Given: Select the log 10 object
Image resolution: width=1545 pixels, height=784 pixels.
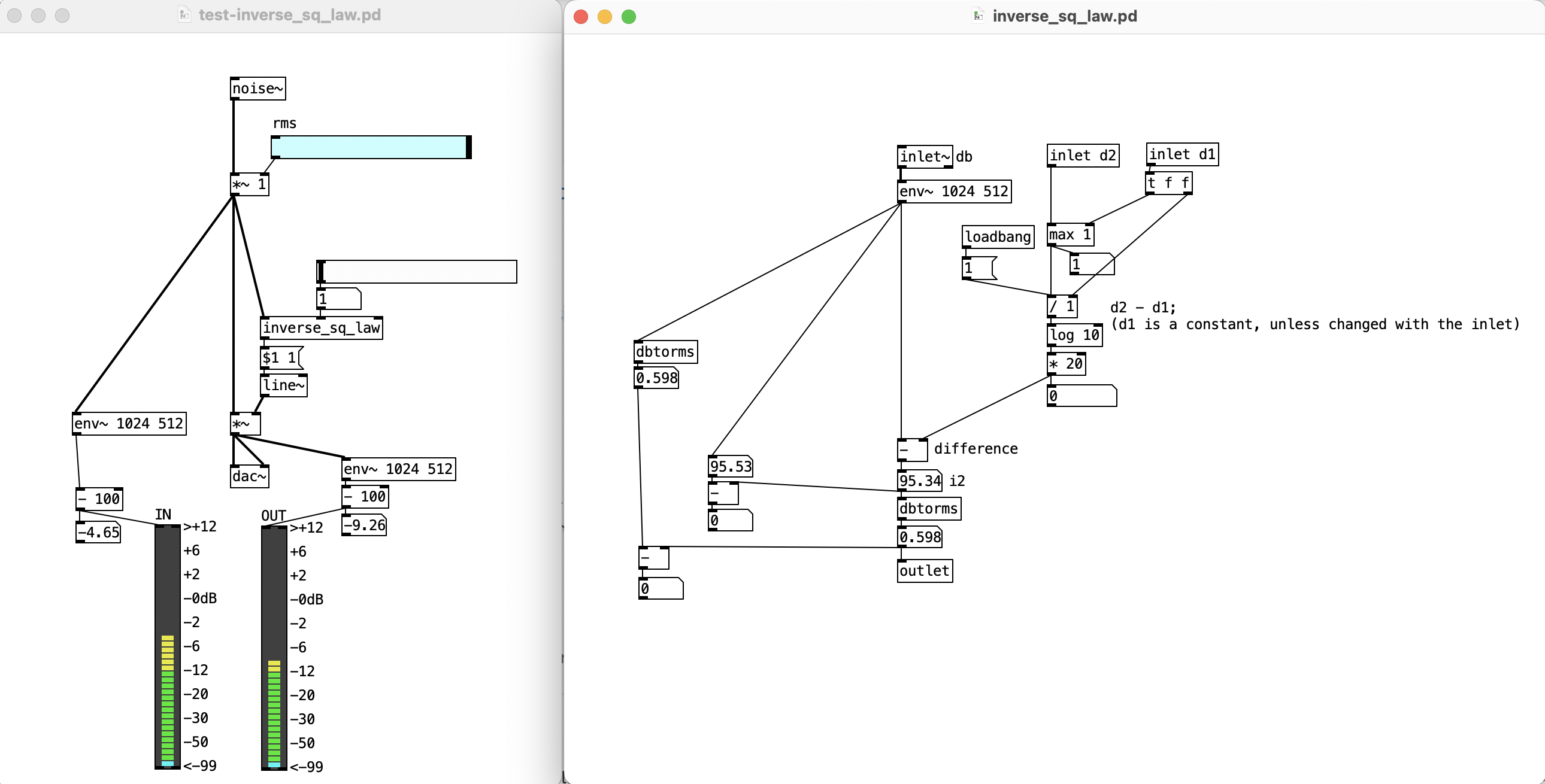Looking at the screenshot, I should click(x=1075, y=335).
